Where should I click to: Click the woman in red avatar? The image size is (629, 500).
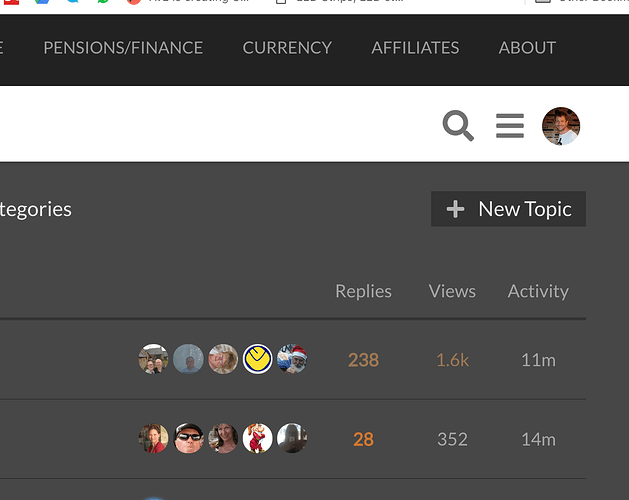click(x=153, y=438)
